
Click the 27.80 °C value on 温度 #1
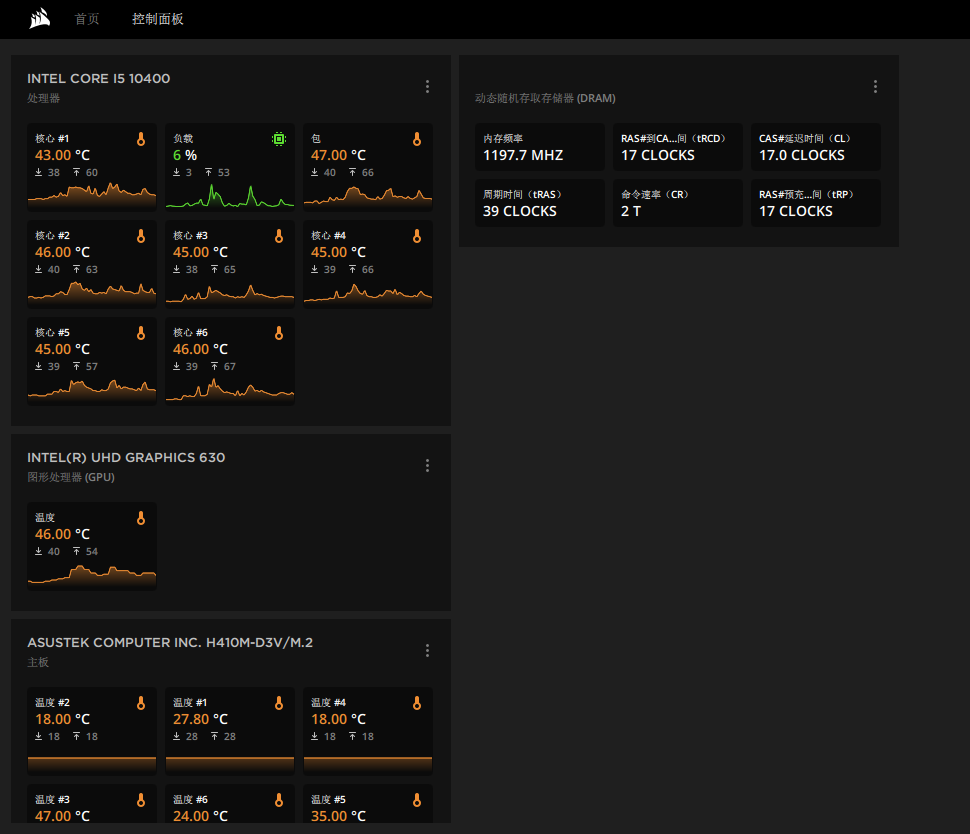[x=200, y=720]
